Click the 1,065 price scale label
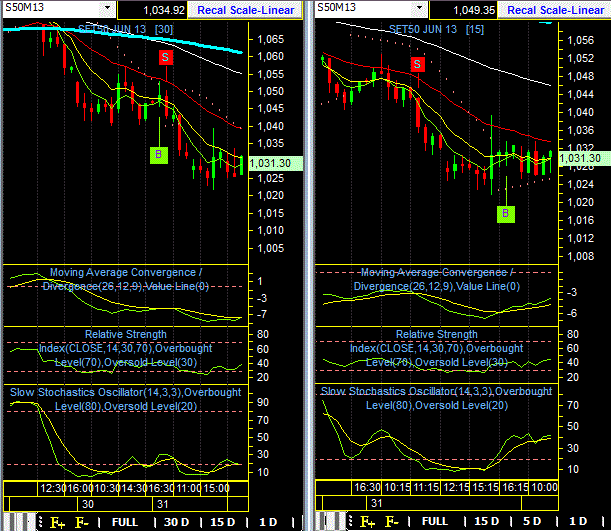 [x=270, y=39]
